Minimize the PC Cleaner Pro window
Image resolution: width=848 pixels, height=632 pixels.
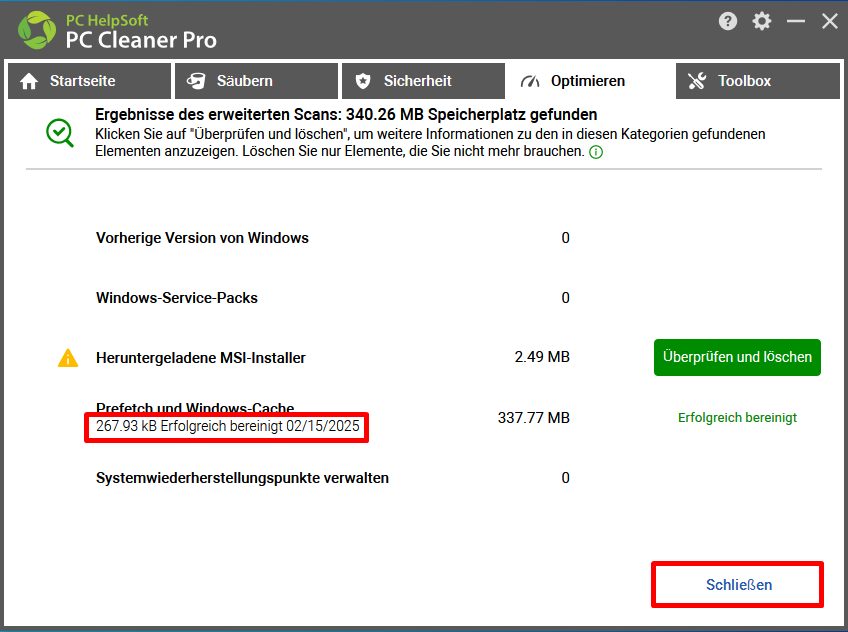tap(796, 22)
